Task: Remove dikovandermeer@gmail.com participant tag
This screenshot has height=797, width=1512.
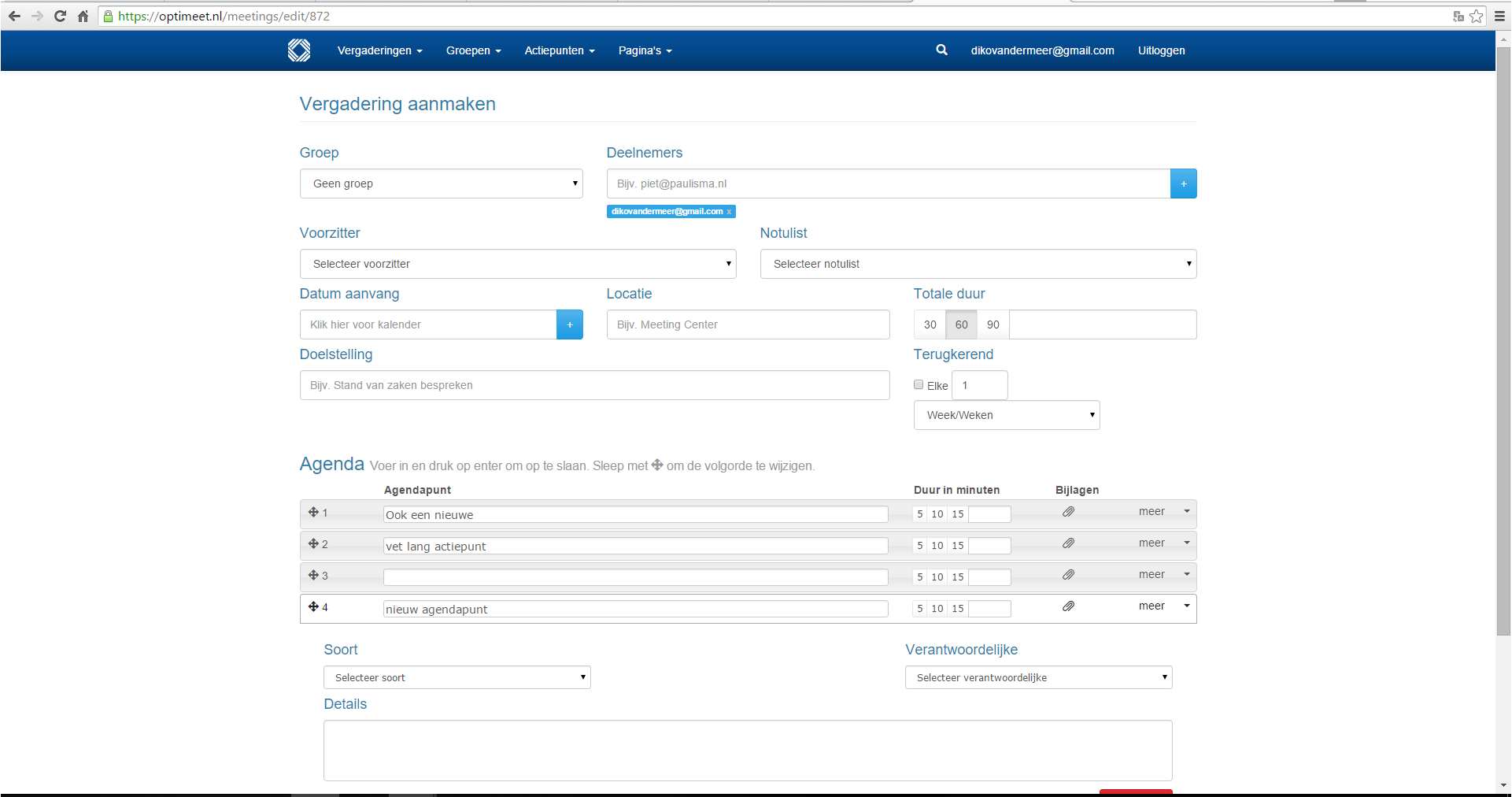Action: tap(729, 212)
